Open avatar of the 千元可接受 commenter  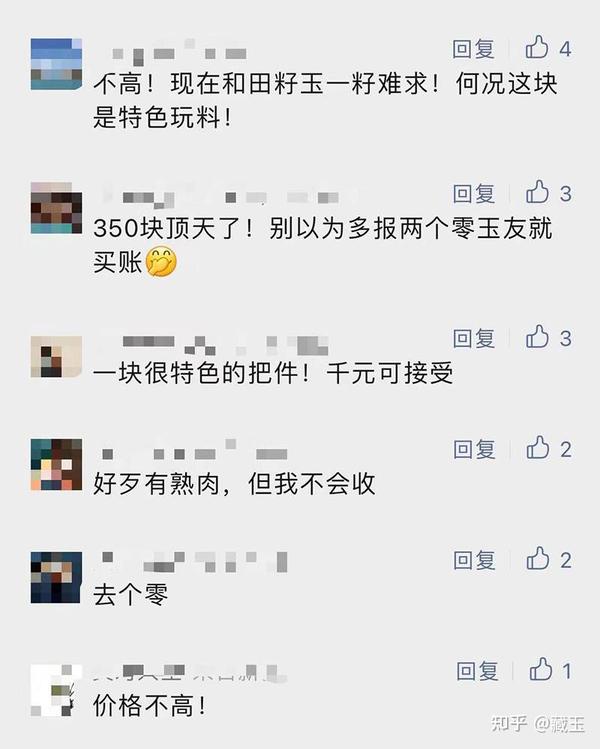pos(56,356)
